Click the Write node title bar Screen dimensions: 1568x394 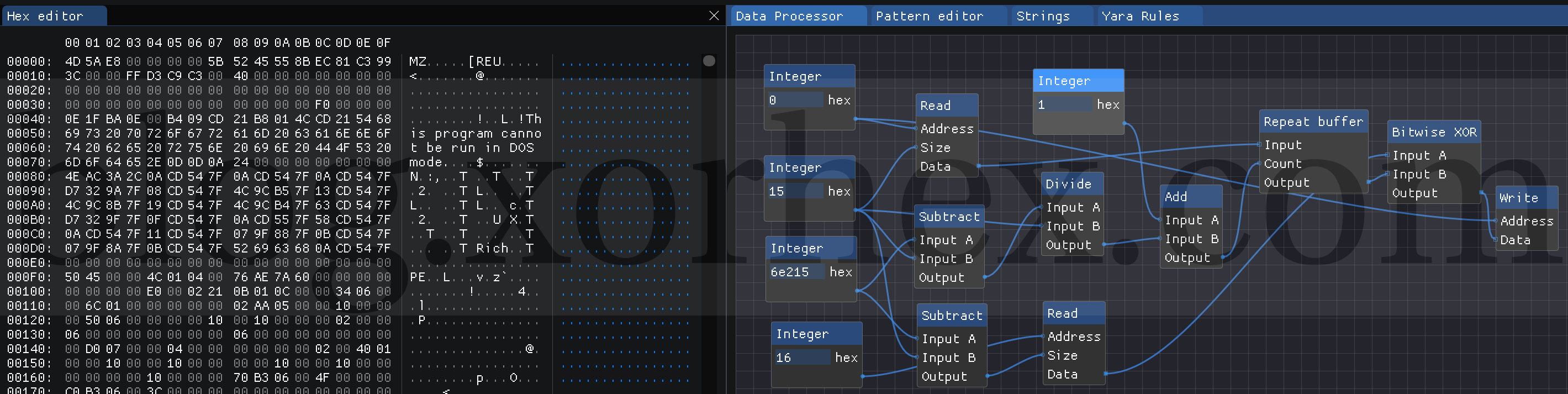tap(1525, 198)
